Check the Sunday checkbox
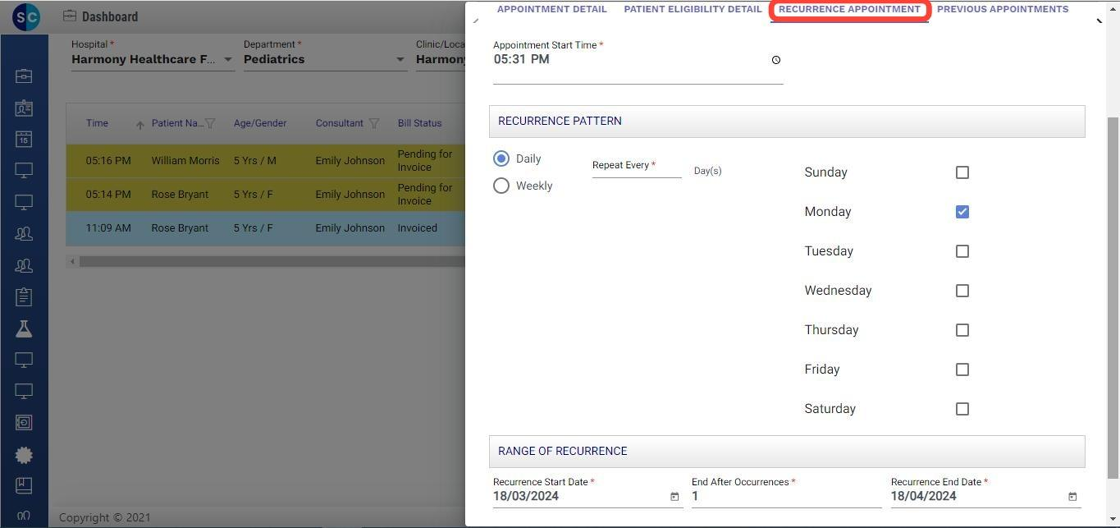1120x528 pixels. click(x=962, y=172)
